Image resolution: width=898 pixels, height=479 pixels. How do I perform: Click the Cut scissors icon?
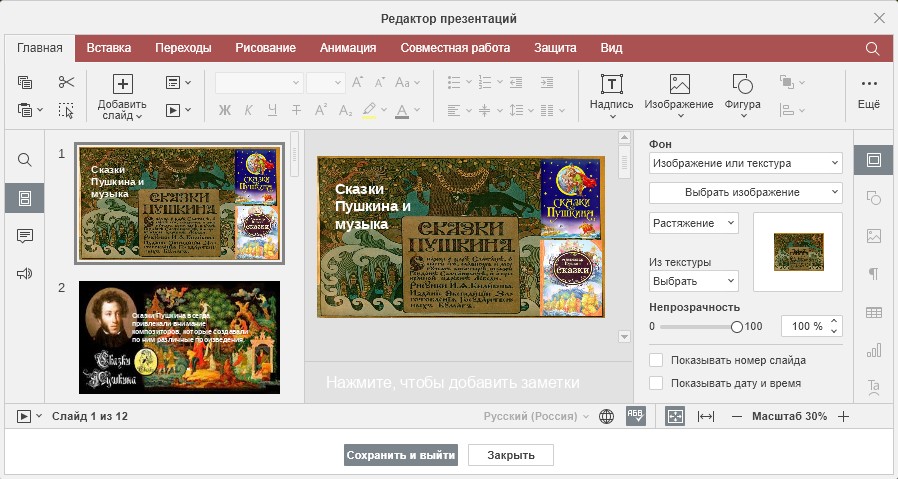click(x=66, y=83)
